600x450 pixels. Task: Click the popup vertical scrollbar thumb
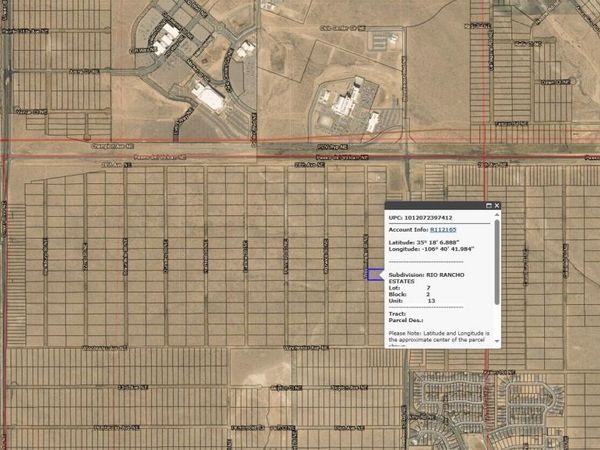pyautogui.click(x=497, y=262)
